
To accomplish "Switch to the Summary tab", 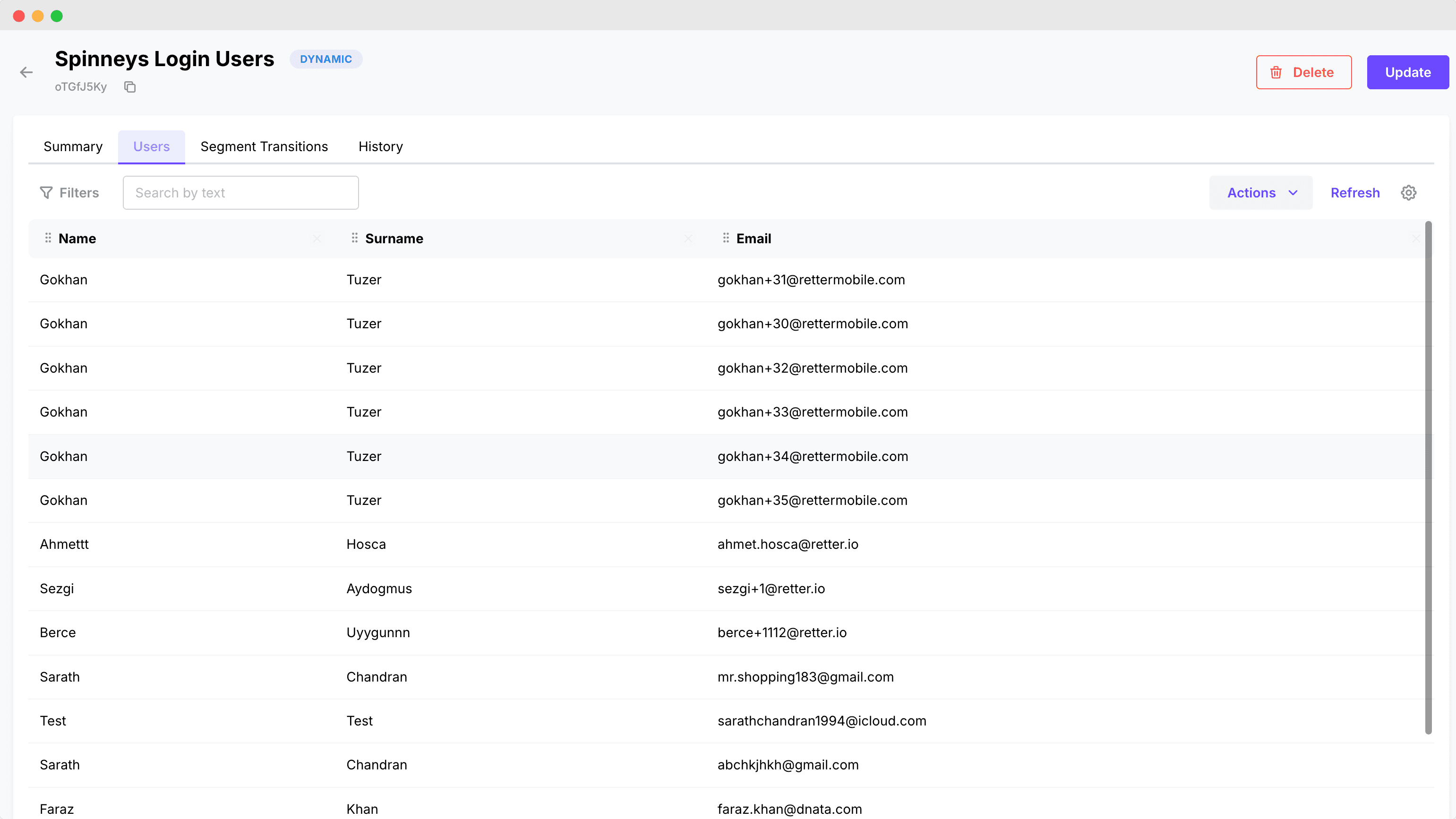I will 73,146.
